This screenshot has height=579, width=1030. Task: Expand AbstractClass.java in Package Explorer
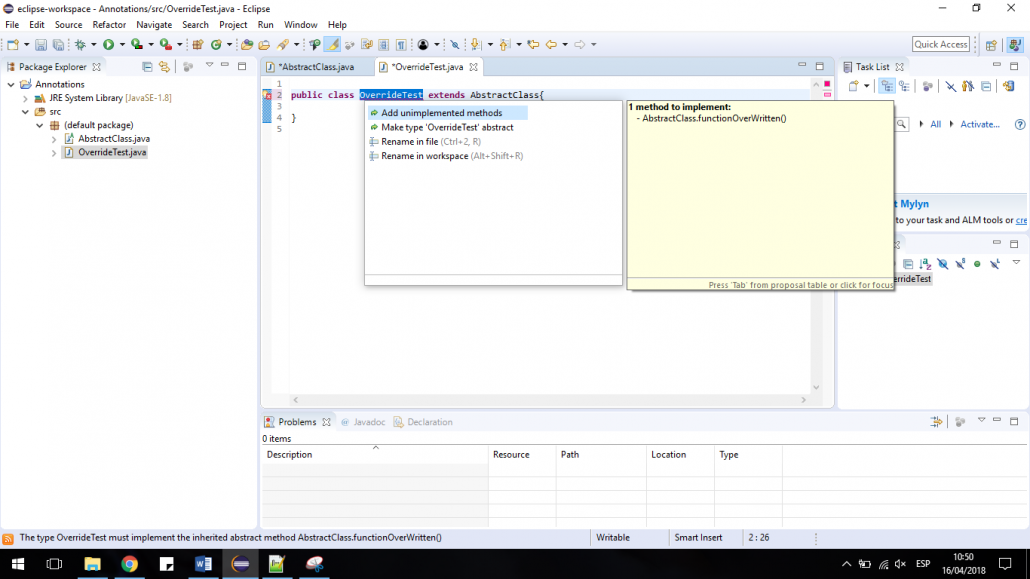point(52,139)
